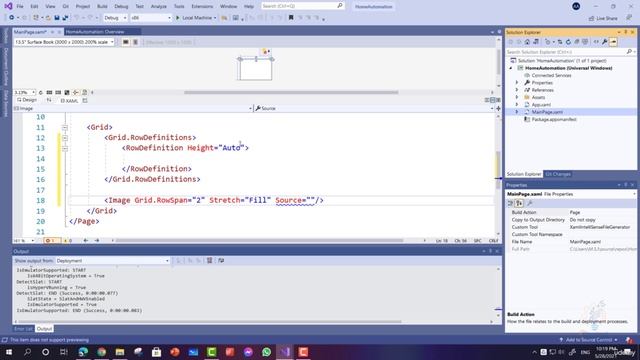The height and width of the screenshot is (360, 640).
Task: Start debugging with green play icon
Action: pyautogui.click(x=178, y=18)
